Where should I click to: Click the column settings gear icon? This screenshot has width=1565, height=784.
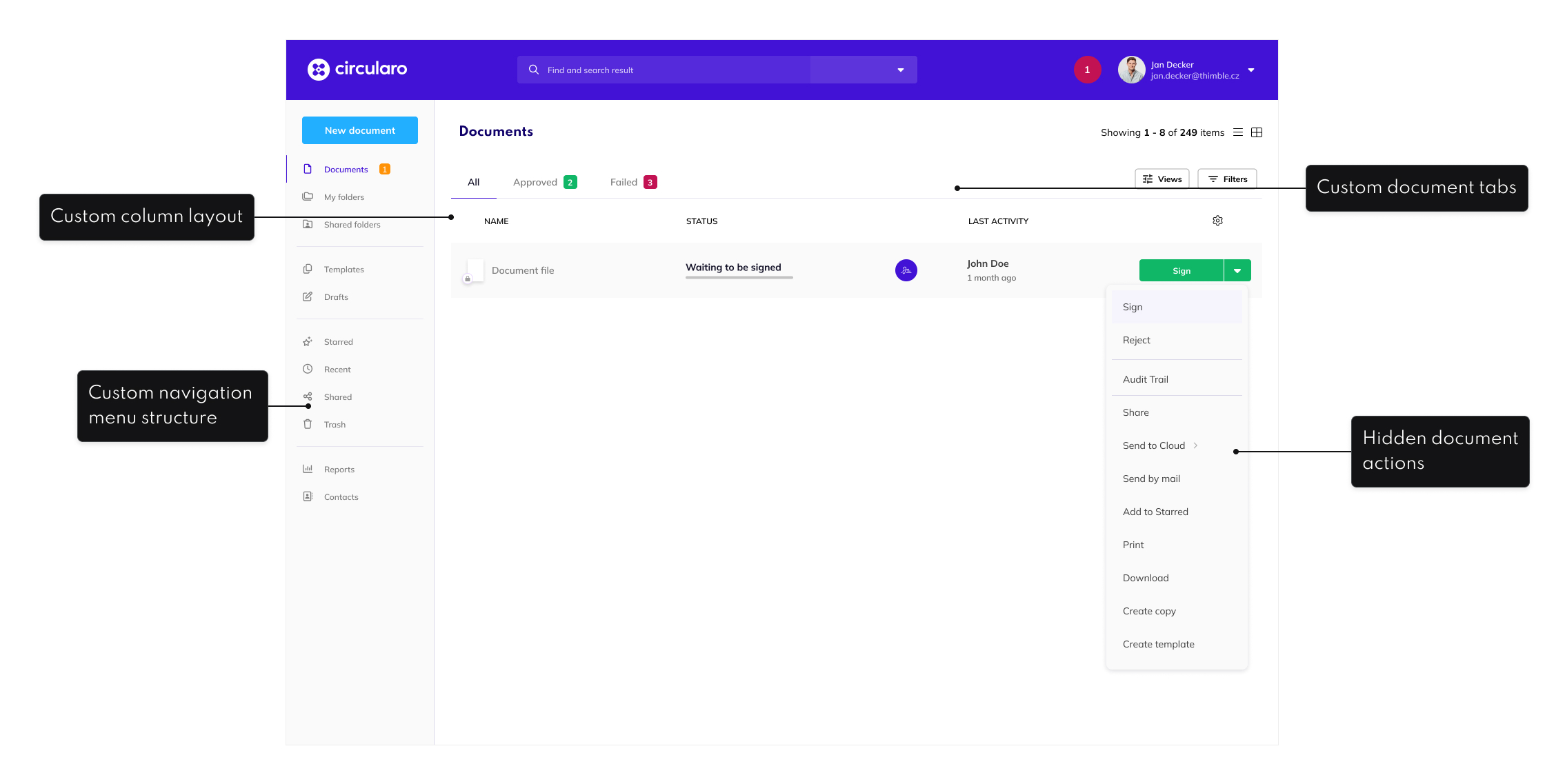(x=1217, y=221)
